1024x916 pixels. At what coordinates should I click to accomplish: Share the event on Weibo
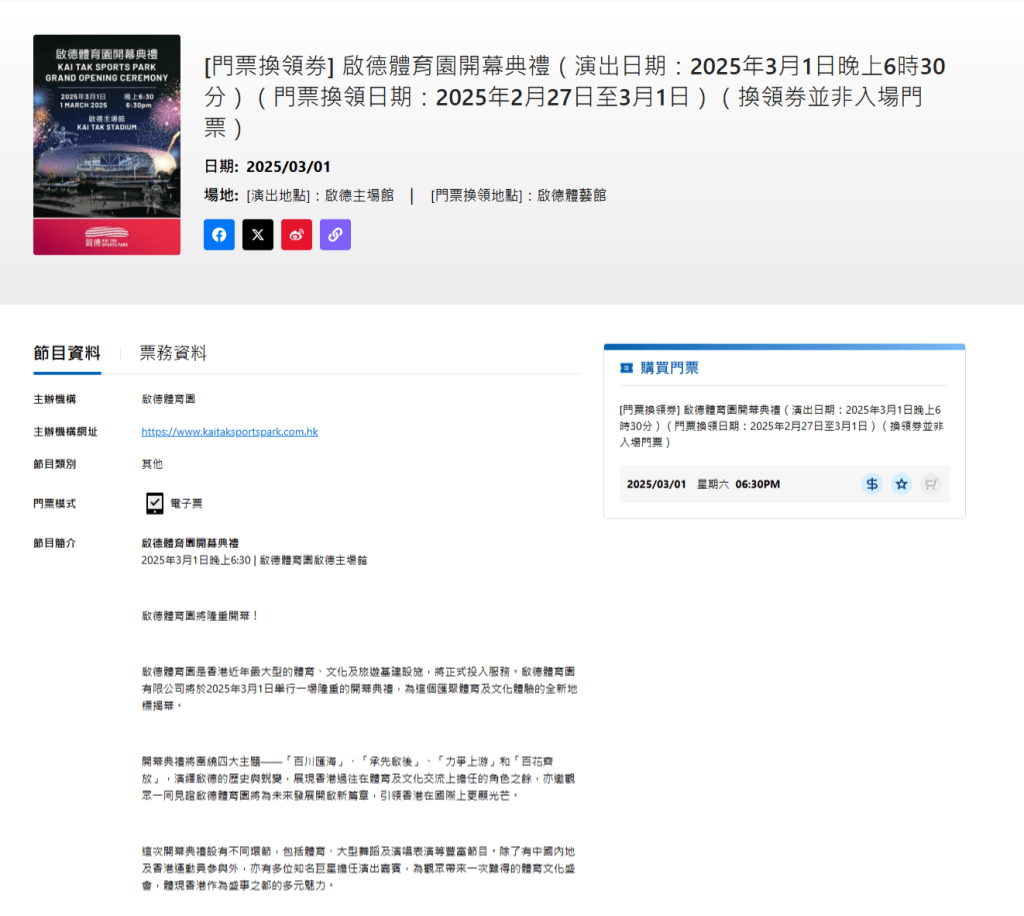(297, 235)
